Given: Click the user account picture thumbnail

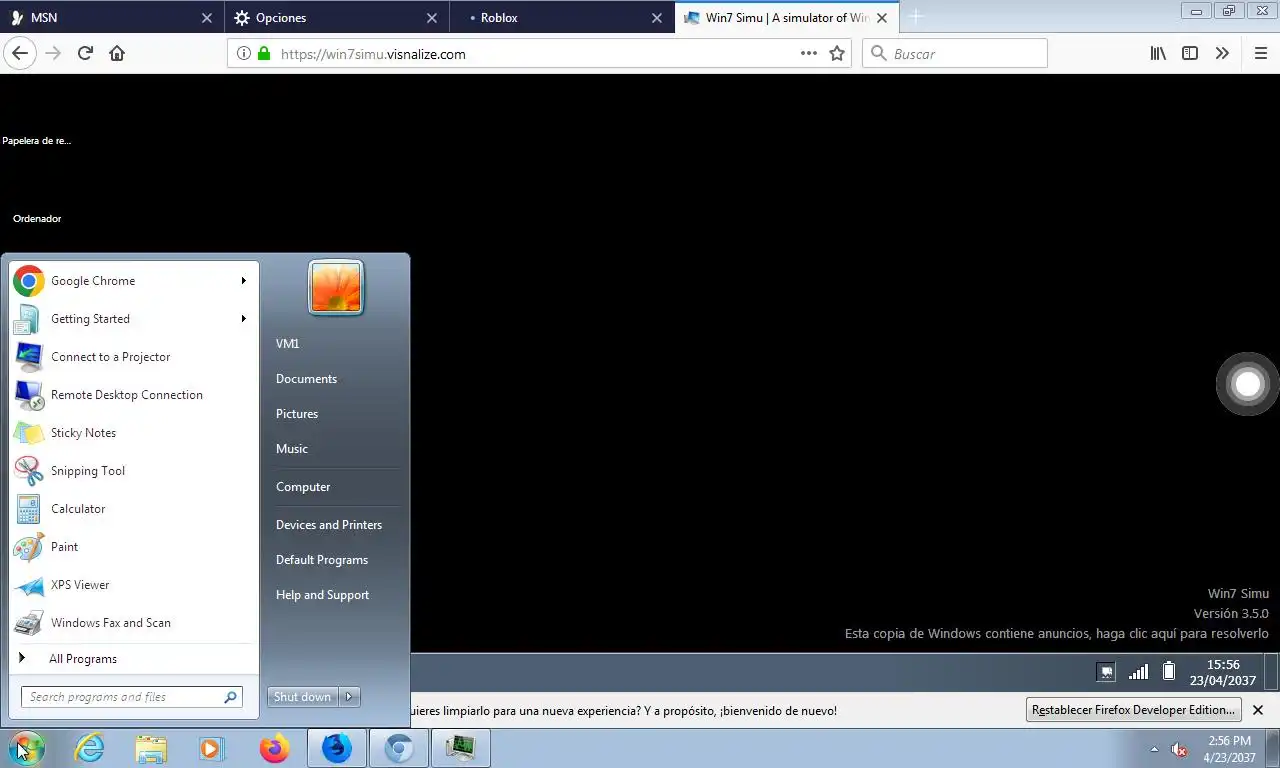Looking at the screenshot, I should point(336,288).
